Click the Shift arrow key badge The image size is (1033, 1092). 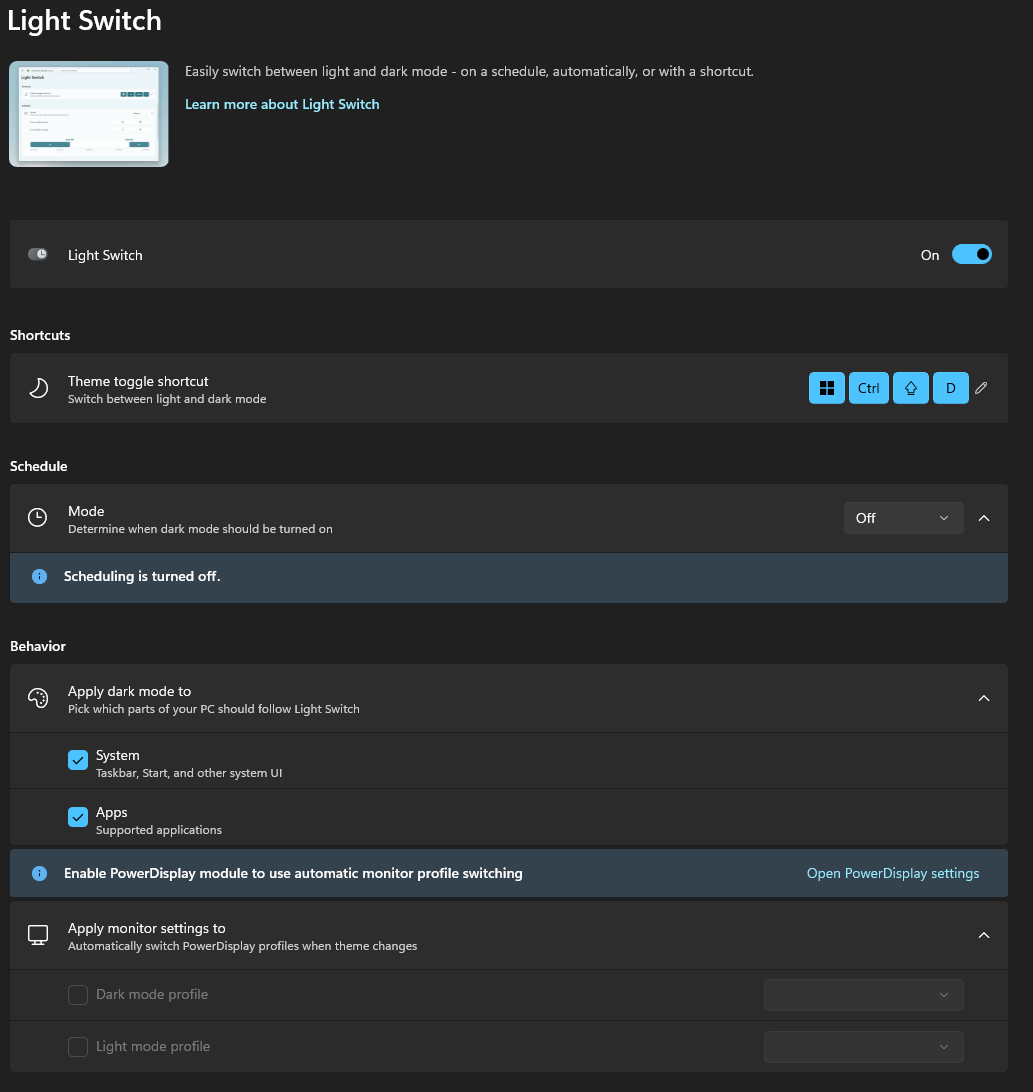pos(910,388)
